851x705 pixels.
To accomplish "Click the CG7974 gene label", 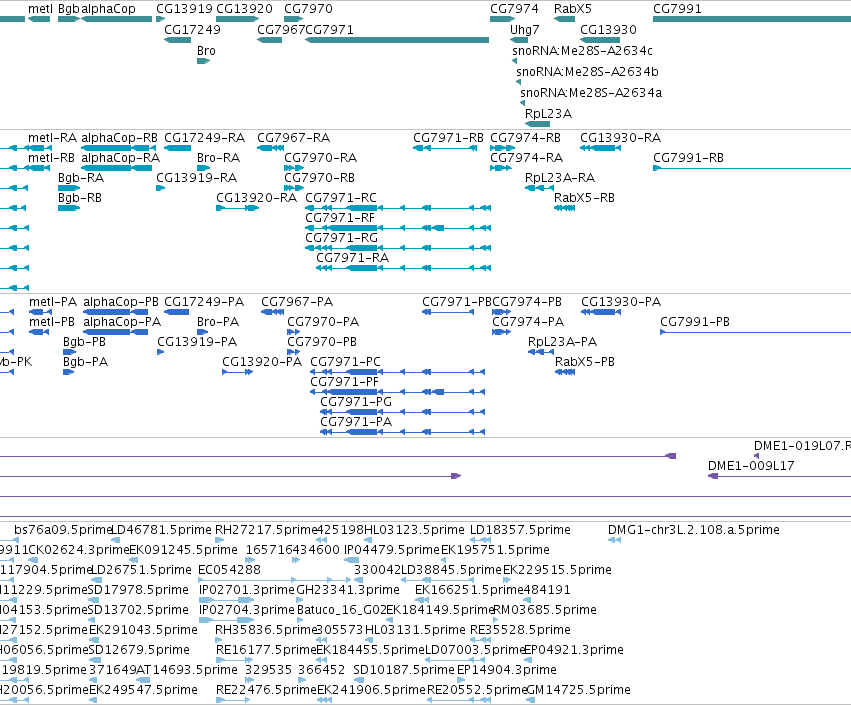I will [514, 9].
